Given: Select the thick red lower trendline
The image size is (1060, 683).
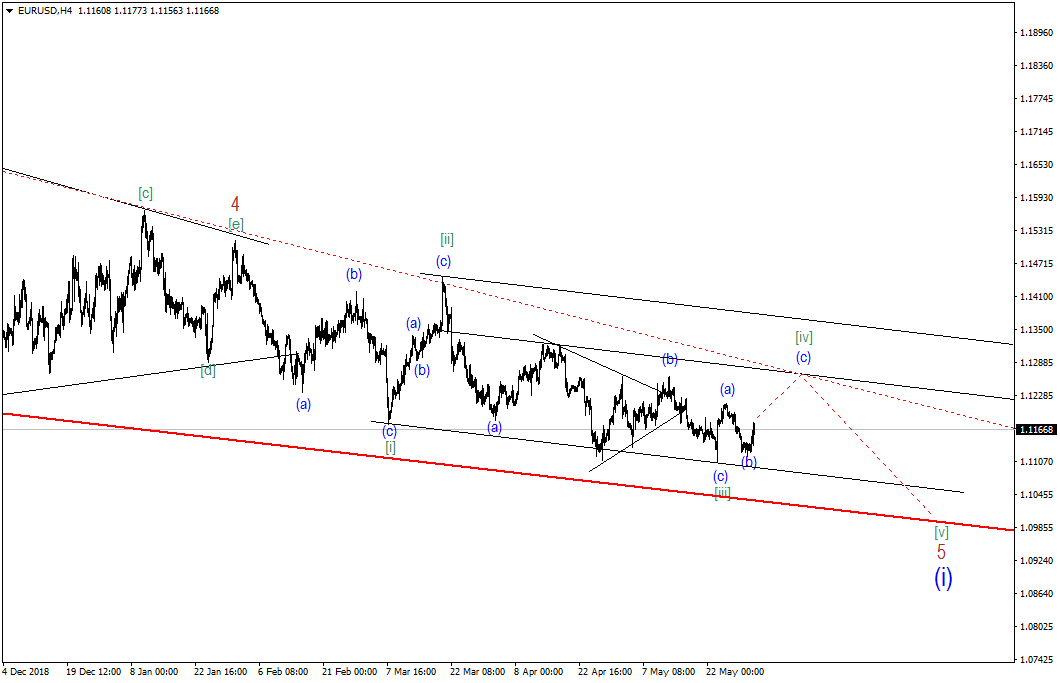Looking at the screenshot, I should [507, 471].
